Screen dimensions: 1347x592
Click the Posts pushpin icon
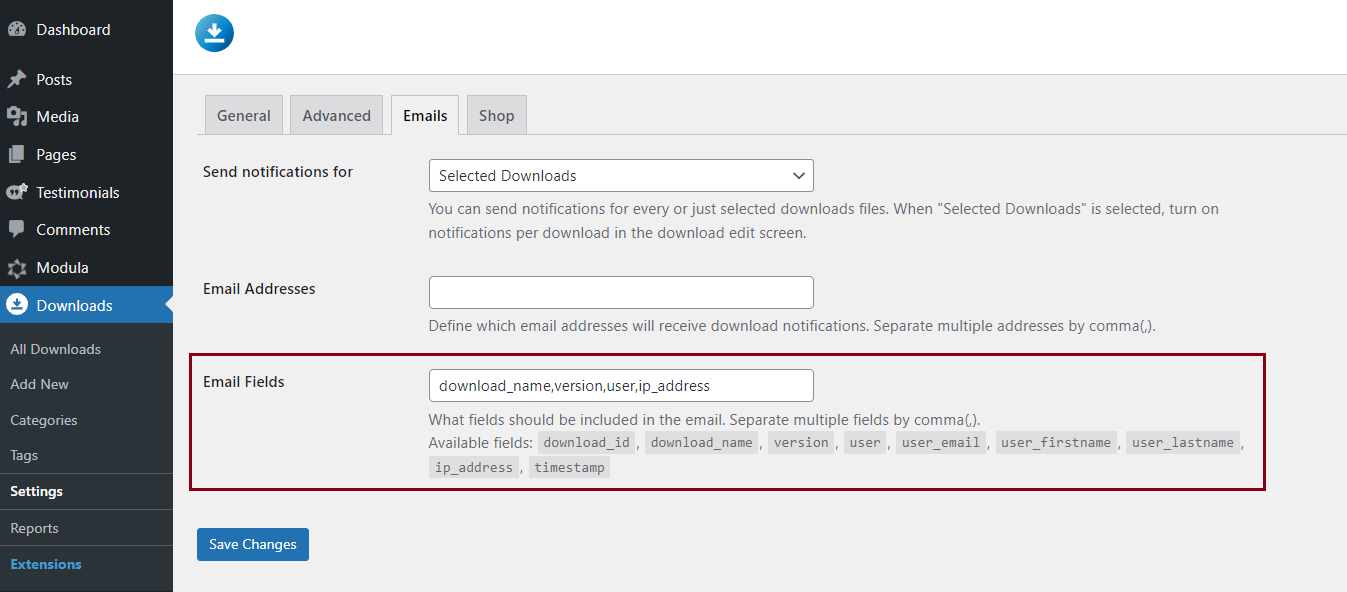tap(16, 79)
